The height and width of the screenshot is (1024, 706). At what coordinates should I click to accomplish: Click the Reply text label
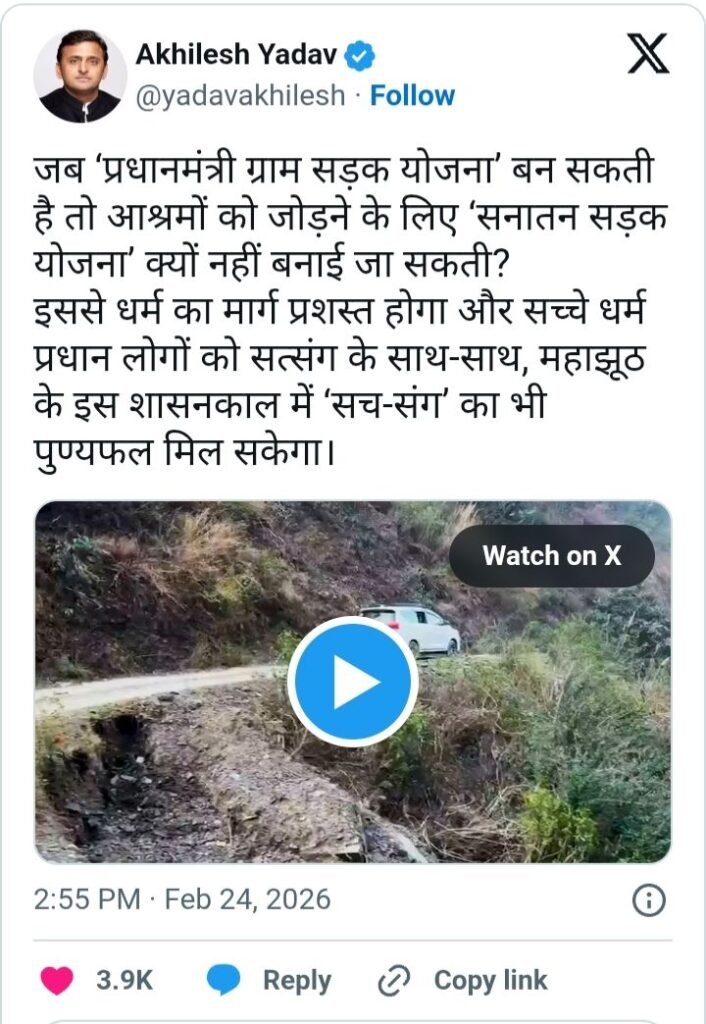click(297, 980)
